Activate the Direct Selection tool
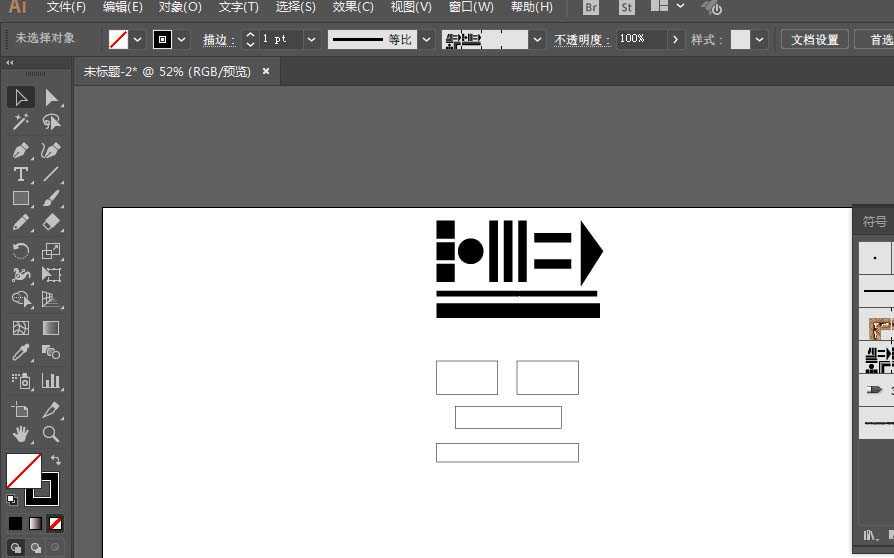 (51, 98)
